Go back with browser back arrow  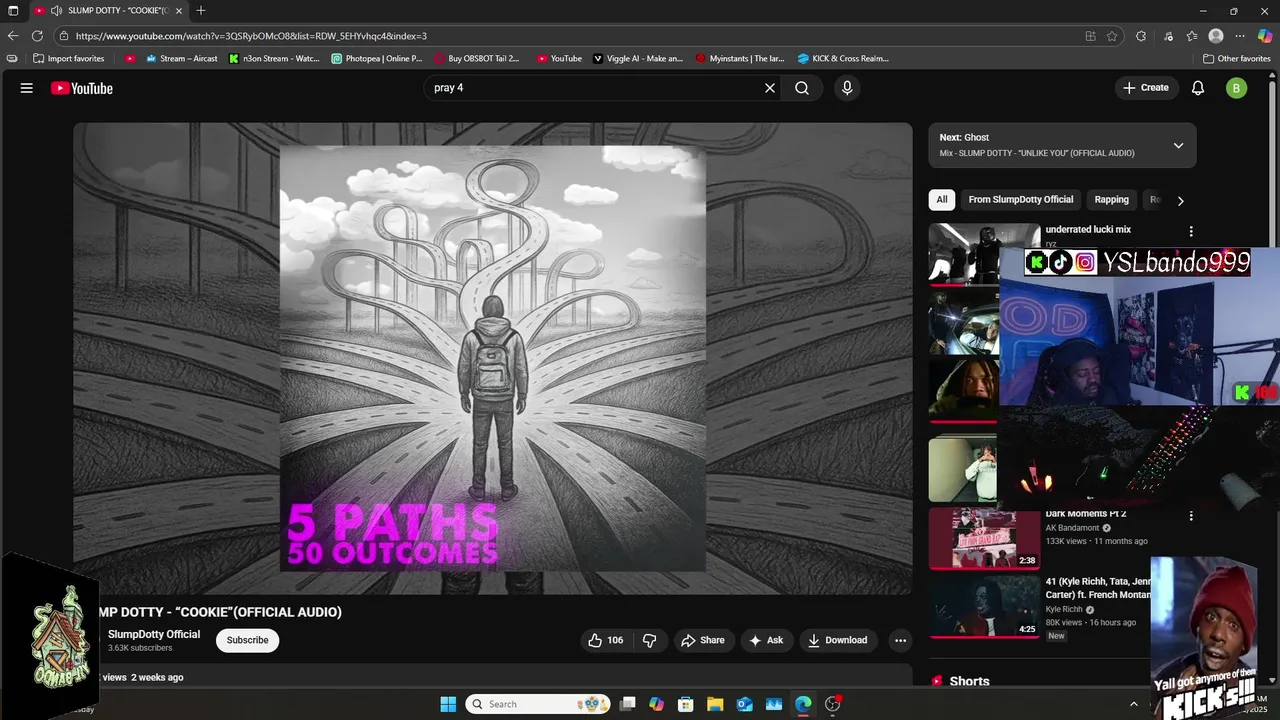point(13,36)
